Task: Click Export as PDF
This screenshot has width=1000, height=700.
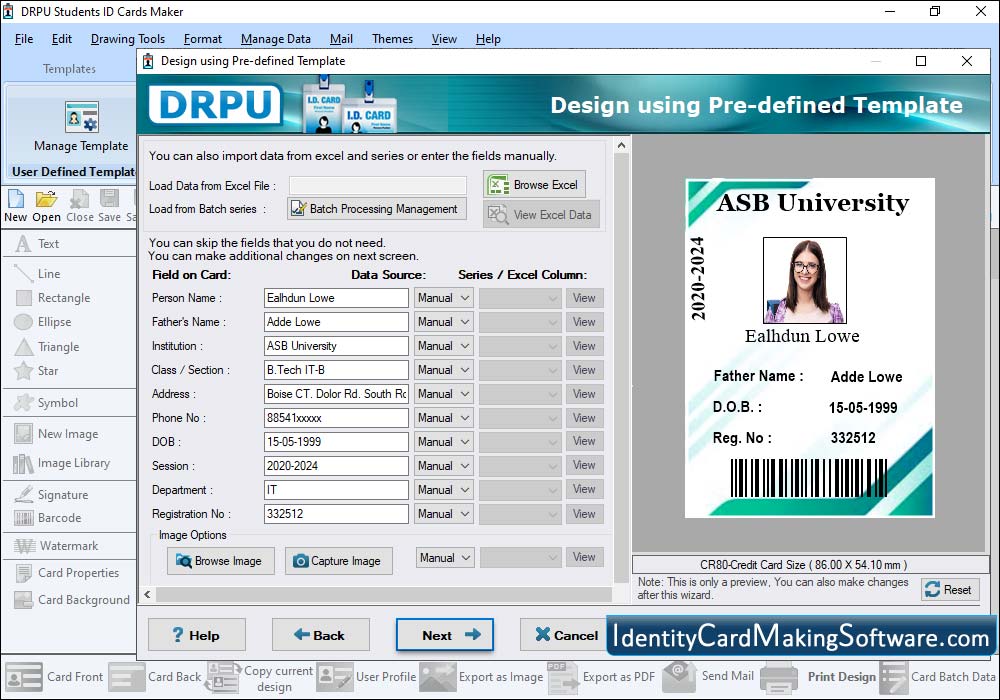Action: click(x=601, y=676)
